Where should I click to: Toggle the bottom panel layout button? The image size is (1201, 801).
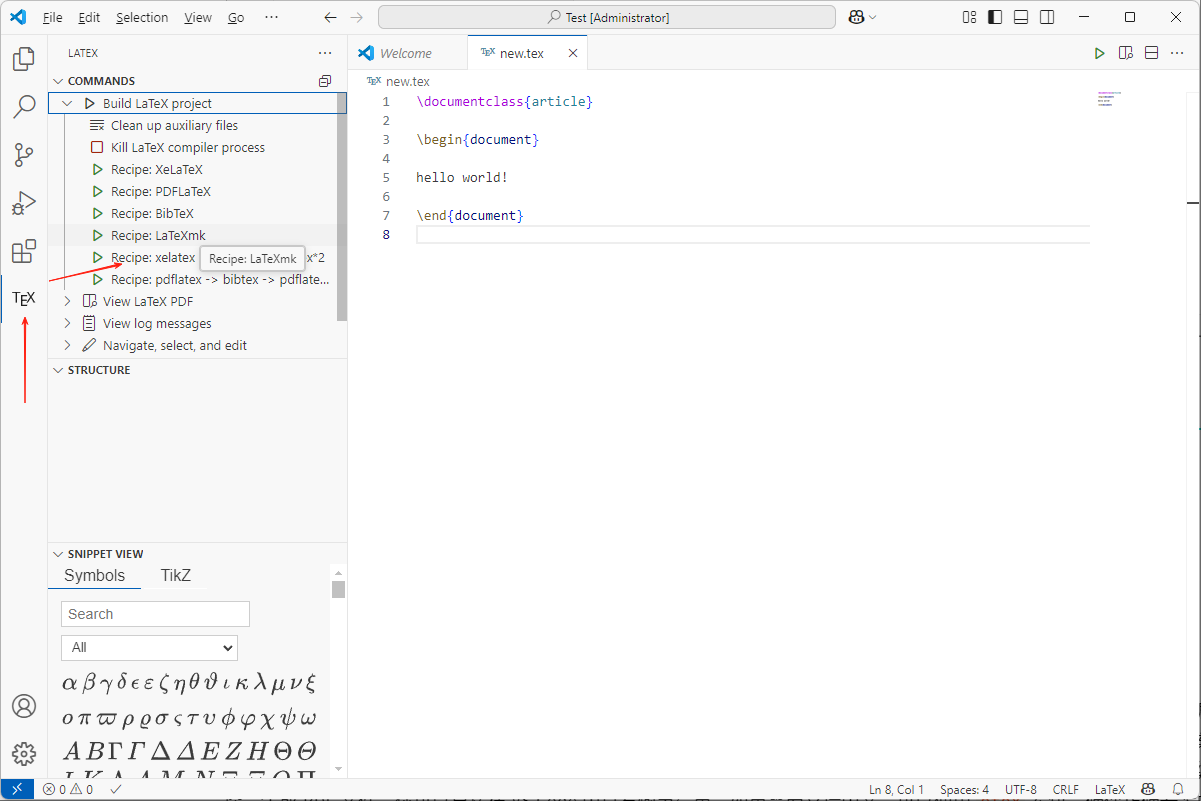tap(1021, 17)
